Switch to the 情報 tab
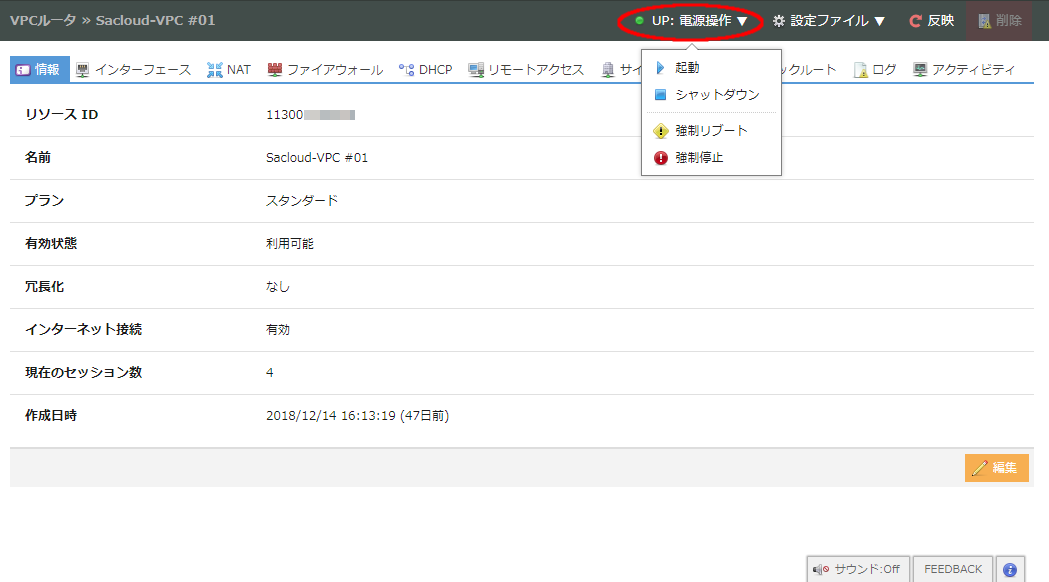This screenshot has height=582, width=1049. (x=37, y=69)
